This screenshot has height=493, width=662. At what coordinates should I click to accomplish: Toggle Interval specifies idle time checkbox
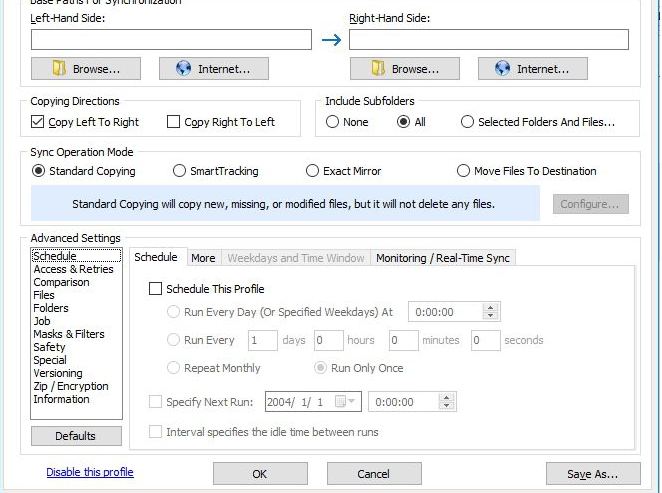155,432
